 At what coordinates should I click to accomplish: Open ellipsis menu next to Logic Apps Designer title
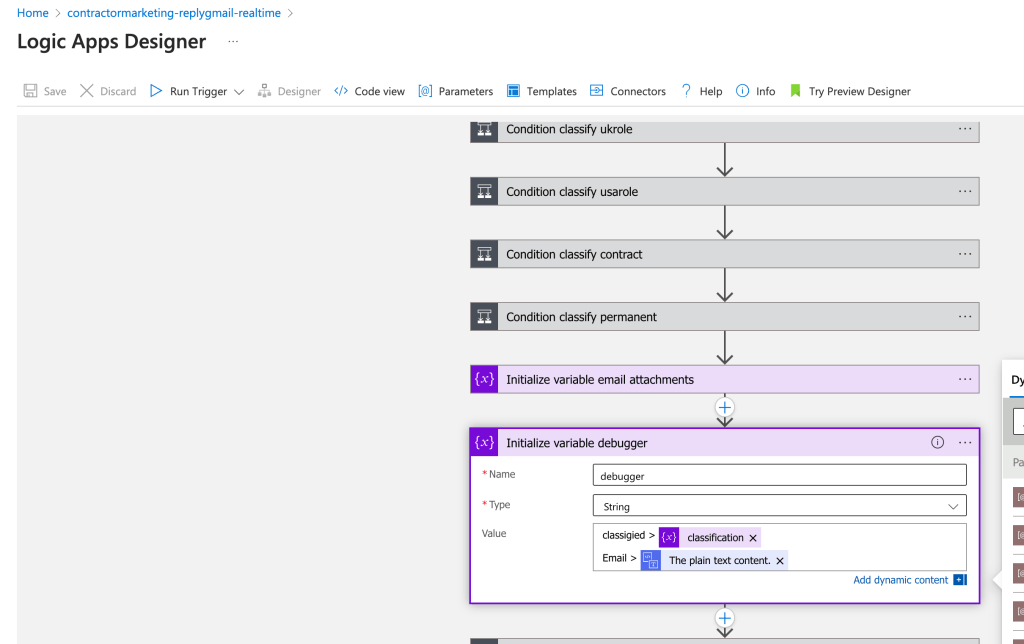coord(233,41)
